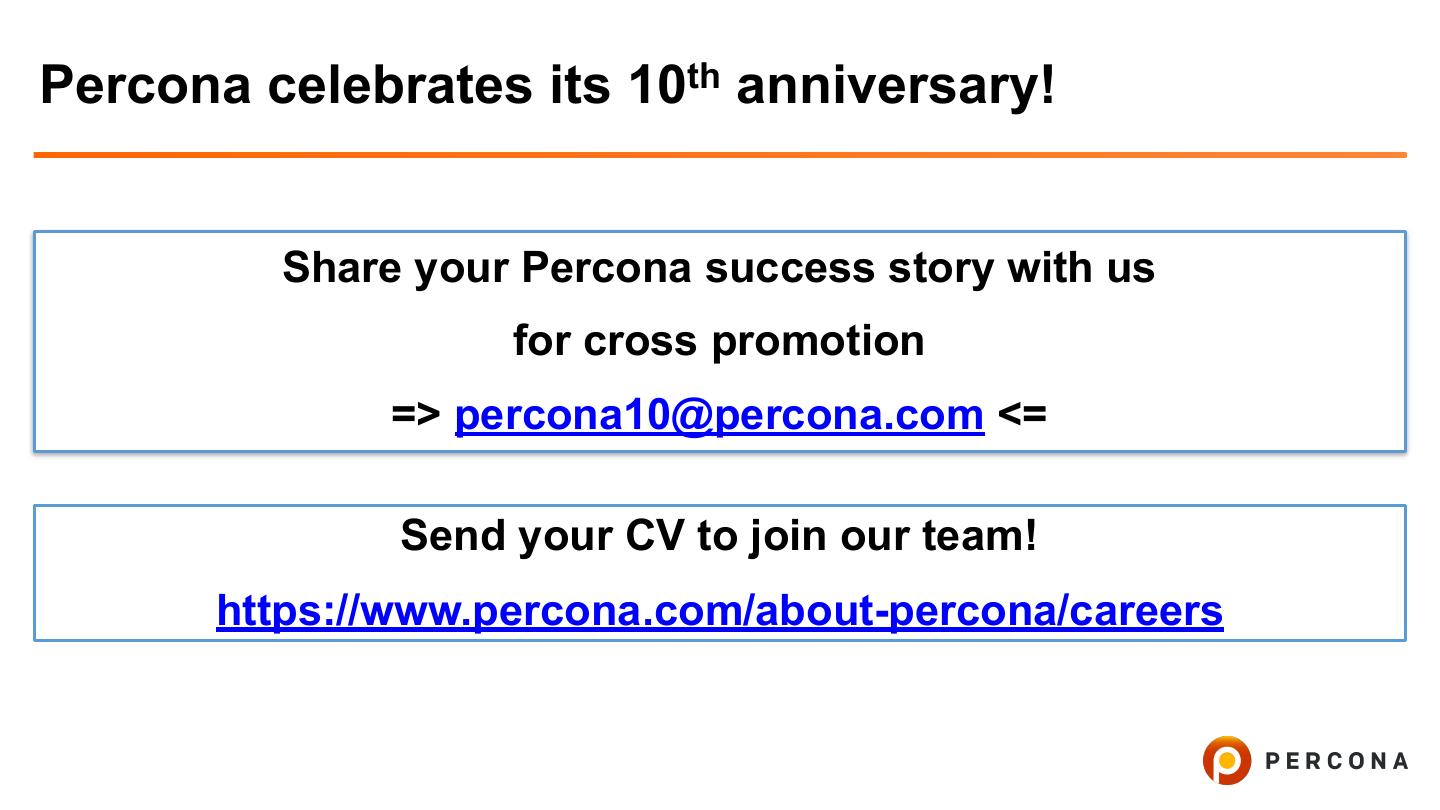The image size is (1440, 810).
Task: Click the orange divider line under the title
Action: pos(719,155)
